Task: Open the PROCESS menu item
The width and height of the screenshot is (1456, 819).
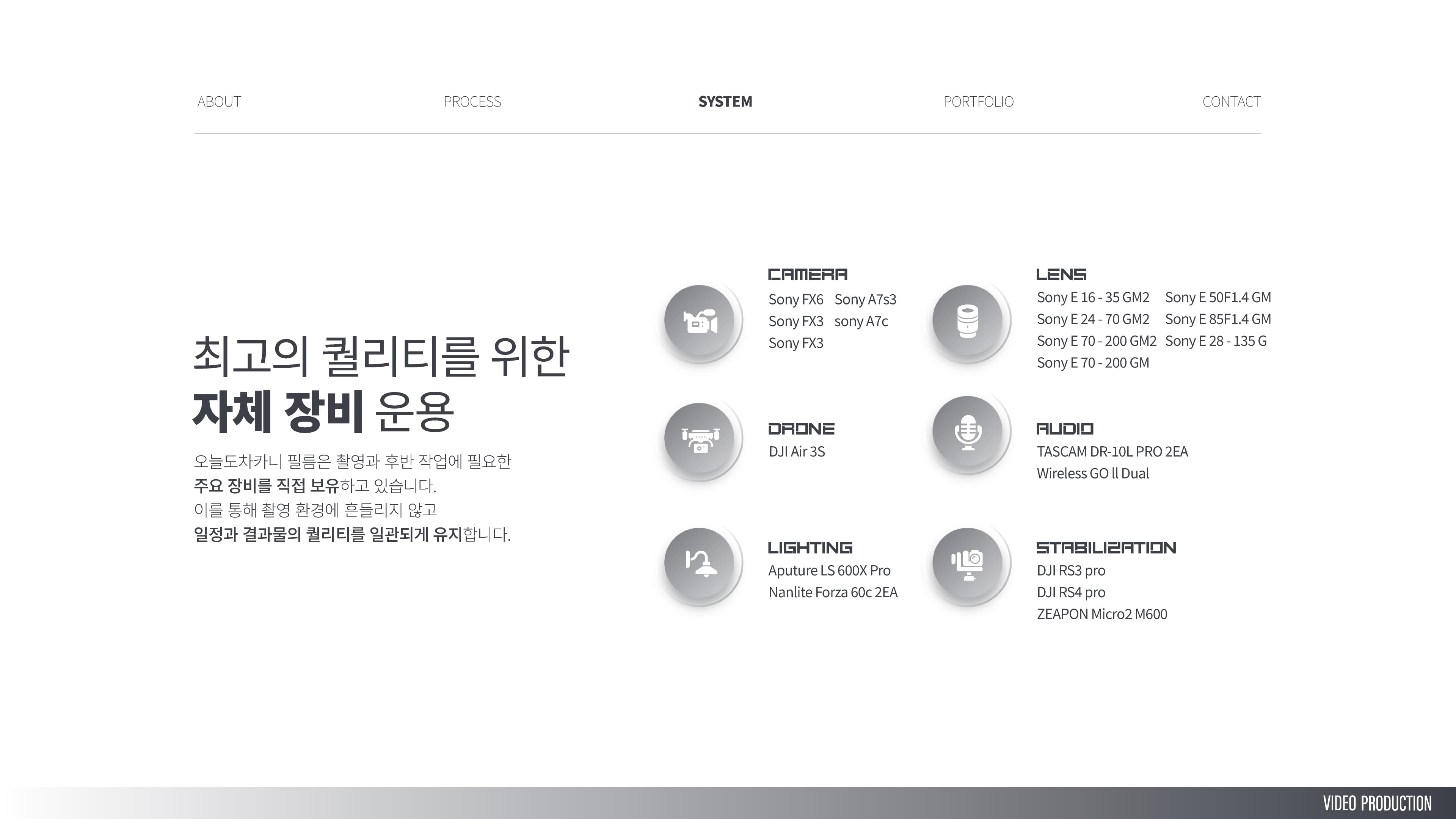Action: (x=472, y=102)
